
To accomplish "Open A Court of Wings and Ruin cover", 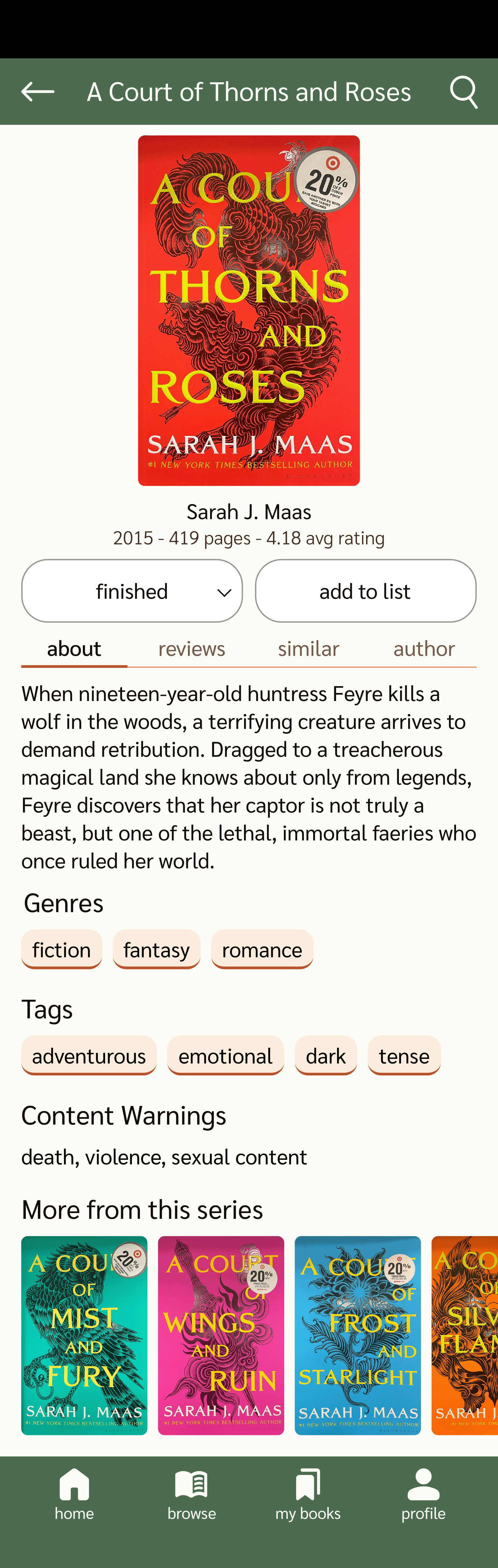I will point(221,1335).
